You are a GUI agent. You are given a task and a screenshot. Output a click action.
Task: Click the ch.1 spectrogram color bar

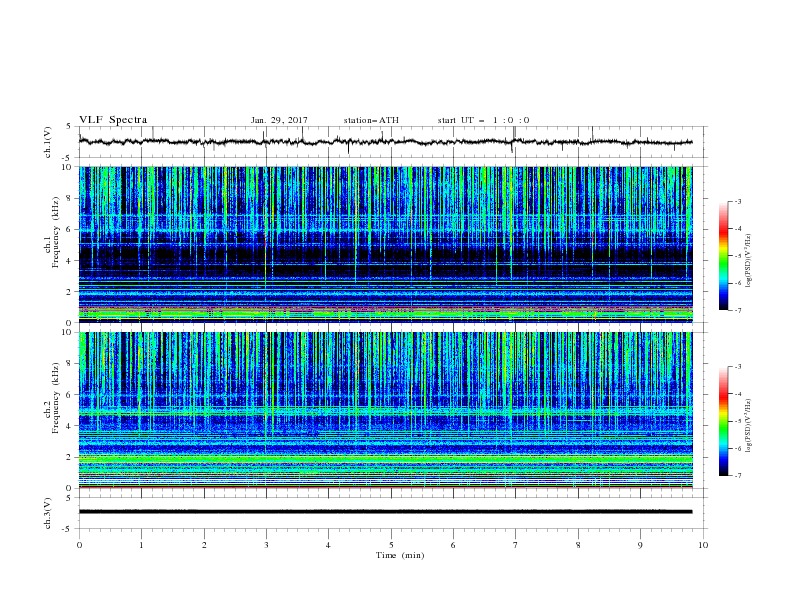[723, 256]
